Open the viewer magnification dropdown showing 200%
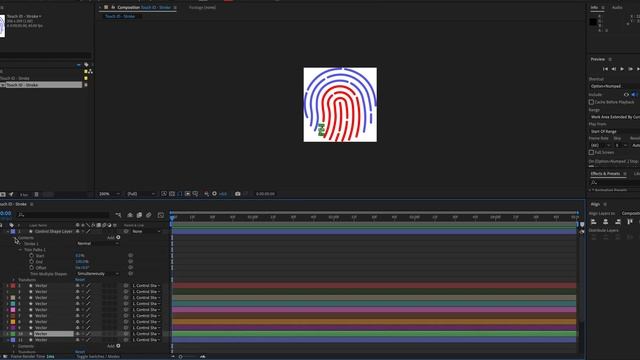Screen dimensions: 640x360 [x=109, y=194]
